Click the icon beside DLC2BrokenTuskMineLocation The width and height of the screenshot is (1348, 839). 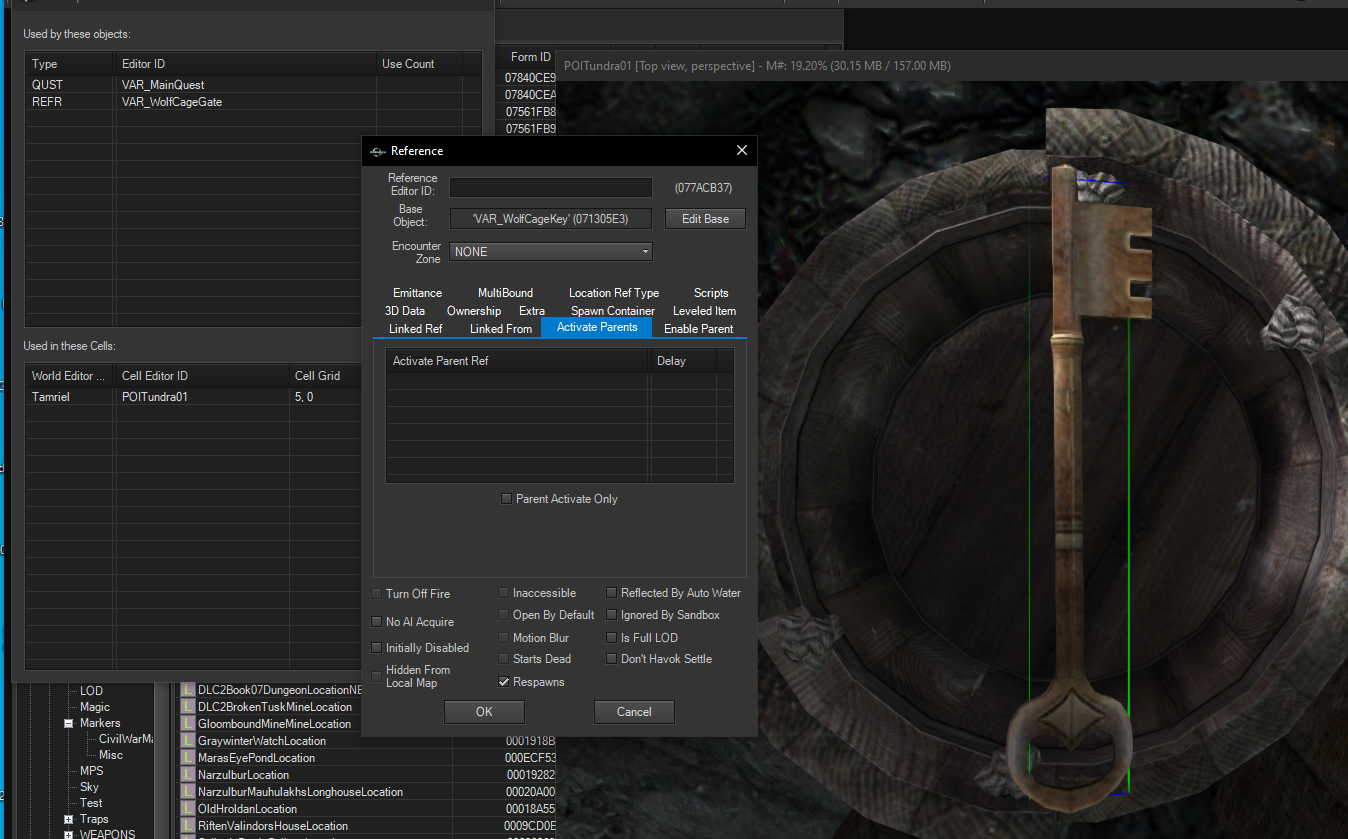[x=188, y=707]
